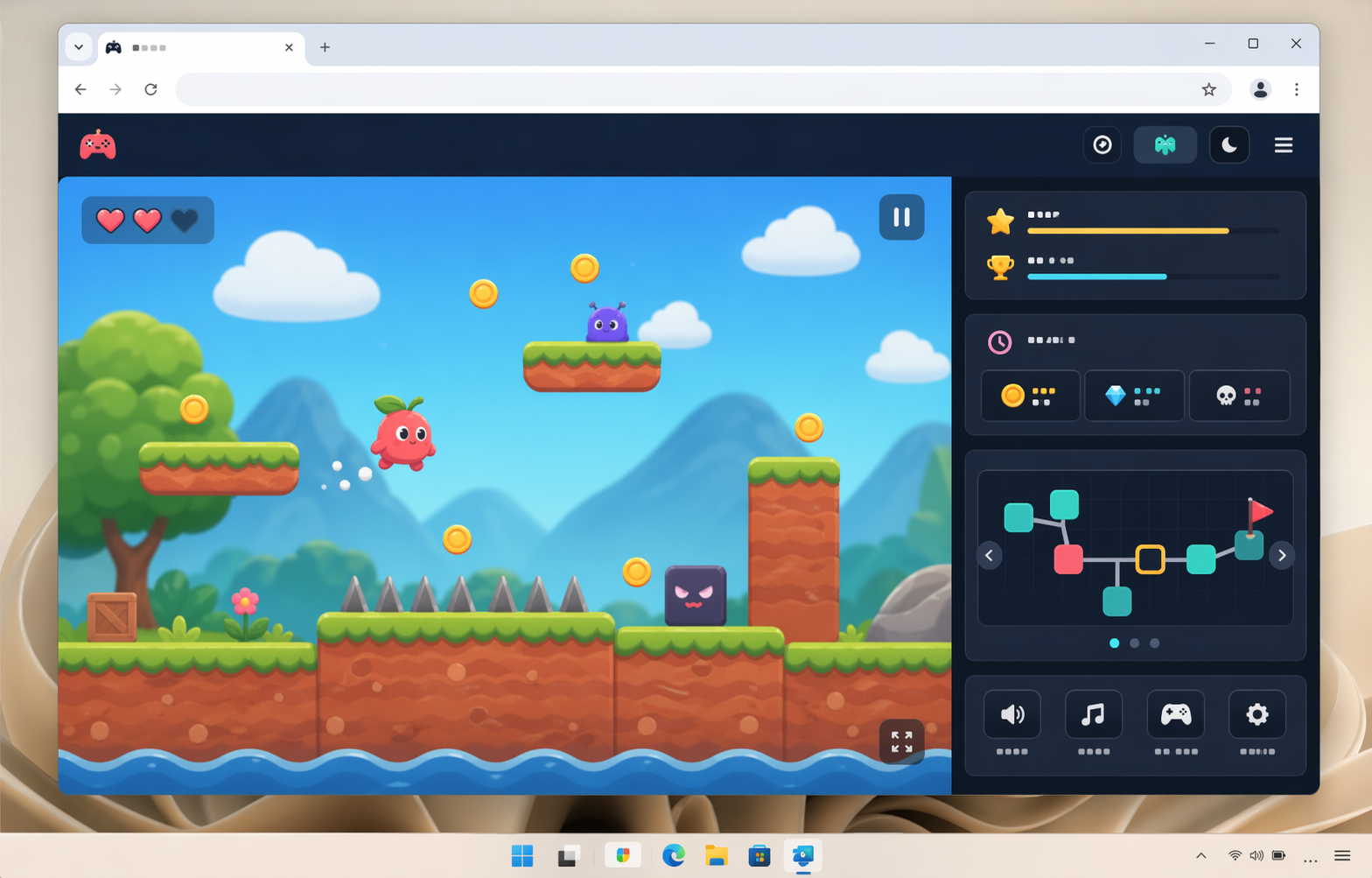The image size is (1372, 878).
Task: Toggle music with the note button
Action: tap(1094, 714)
